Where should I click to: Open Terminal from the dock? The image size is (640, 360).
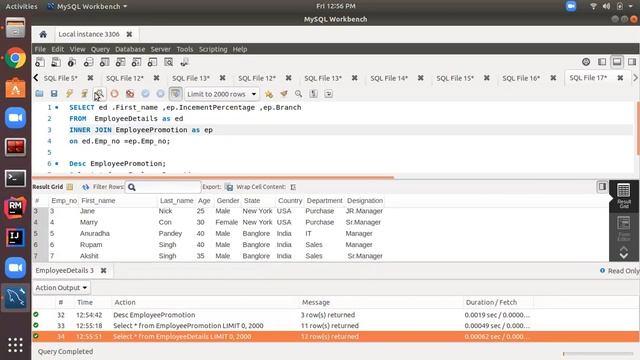[16, 178]
